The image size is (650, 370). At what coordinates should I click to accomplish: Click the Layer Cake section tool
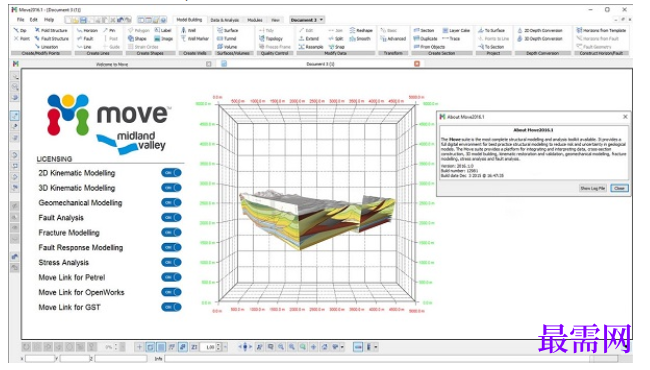[456, 30]
